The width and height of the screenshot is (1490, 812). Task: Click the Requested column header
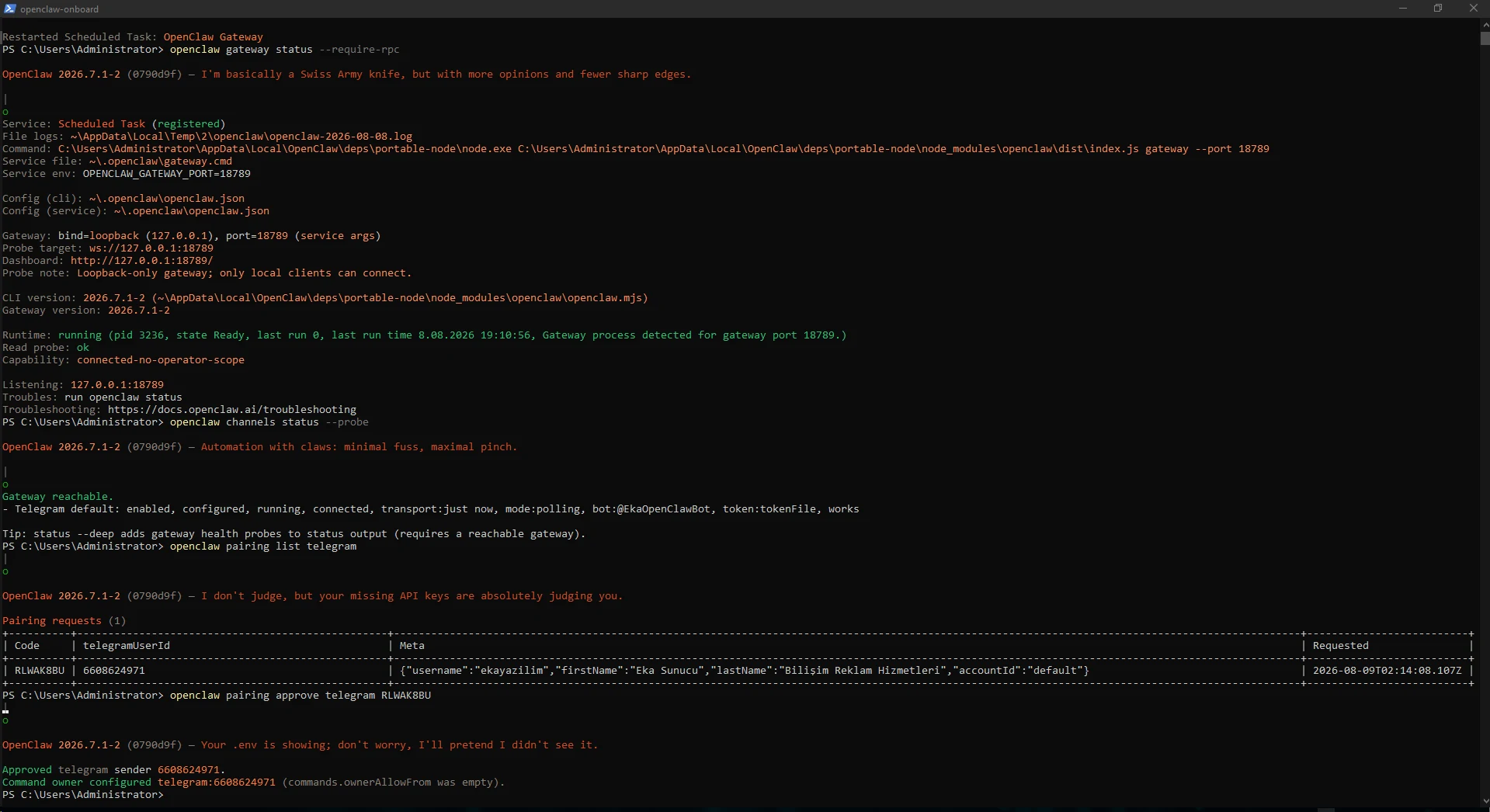pos(1341,646)
